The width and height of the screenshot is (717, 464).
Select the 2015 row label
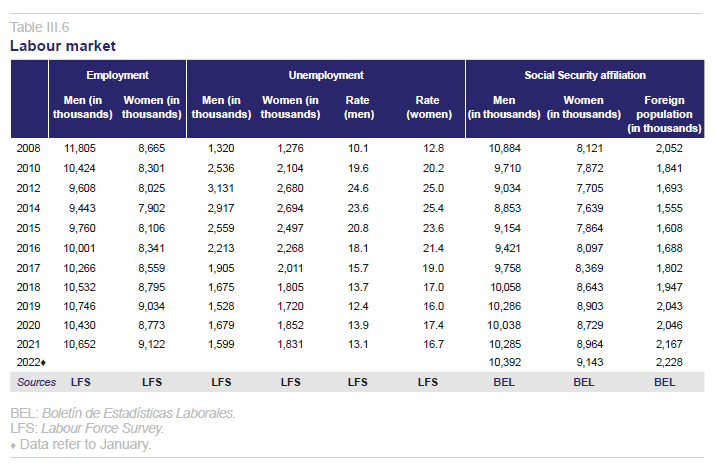point(28,227)
